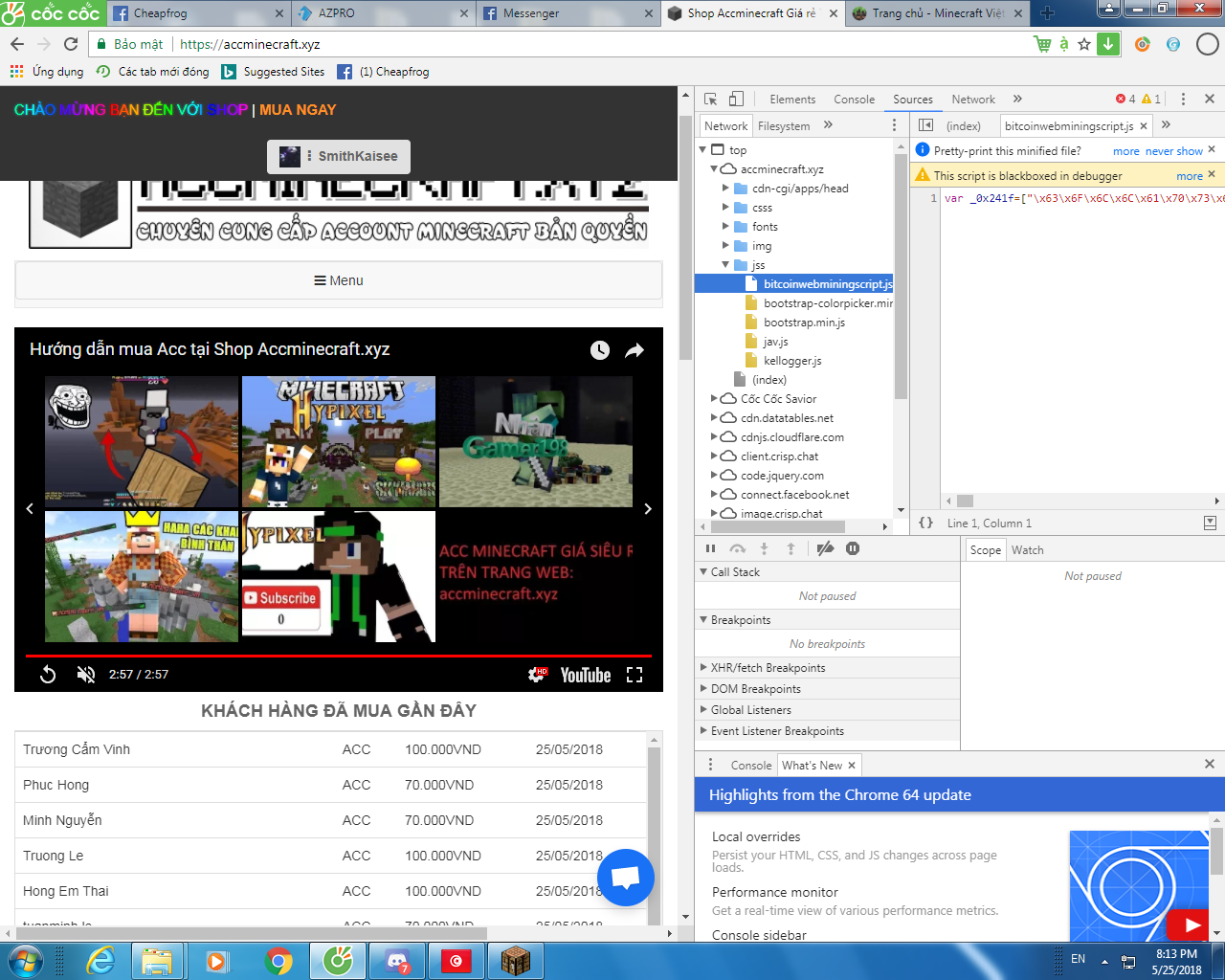Open Discord from the taskbar
Screen dimensions: 1225x980
(397, 961)
